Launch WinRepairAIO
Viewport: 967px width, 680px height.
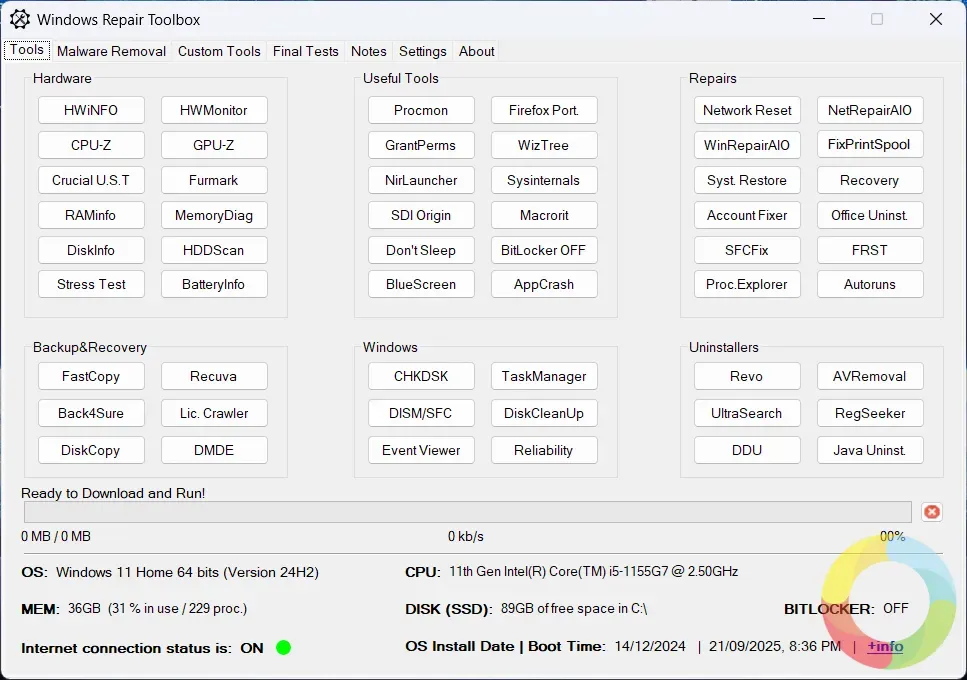747,145
